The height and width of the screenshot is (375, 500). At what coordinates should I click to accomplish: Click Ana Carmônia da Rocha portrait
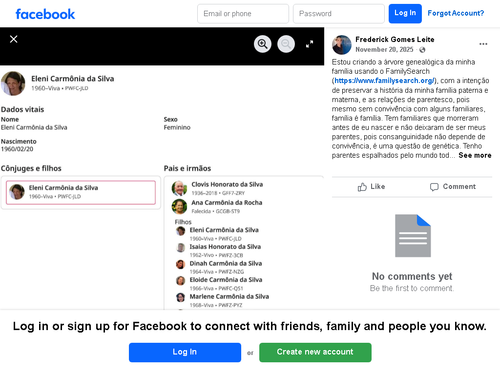pos(179,207)
